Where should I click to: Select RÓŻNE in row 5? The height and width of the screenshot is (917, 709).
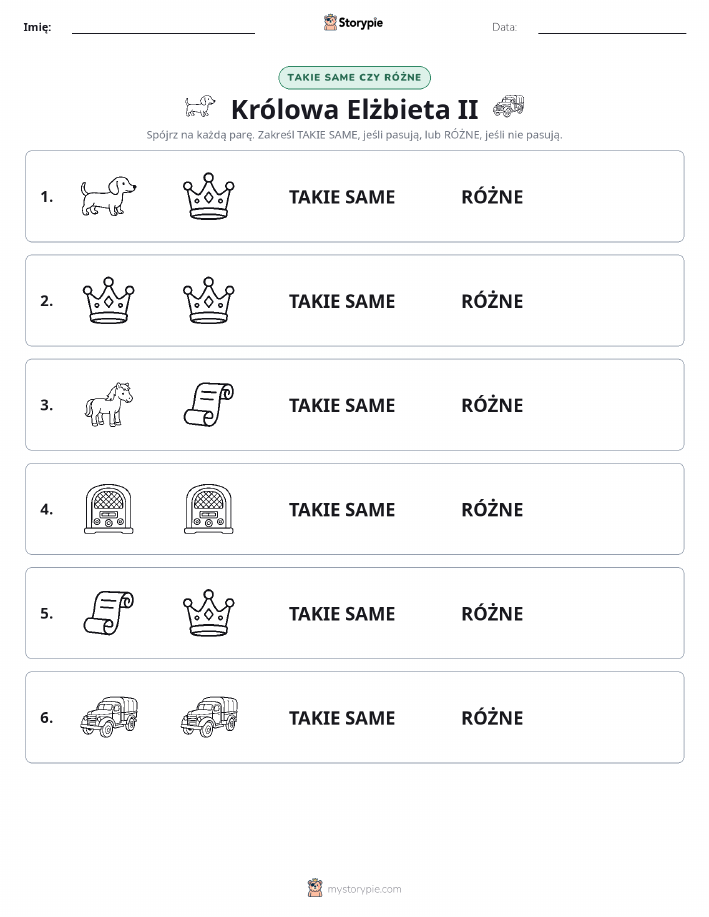tap(492, 613)
